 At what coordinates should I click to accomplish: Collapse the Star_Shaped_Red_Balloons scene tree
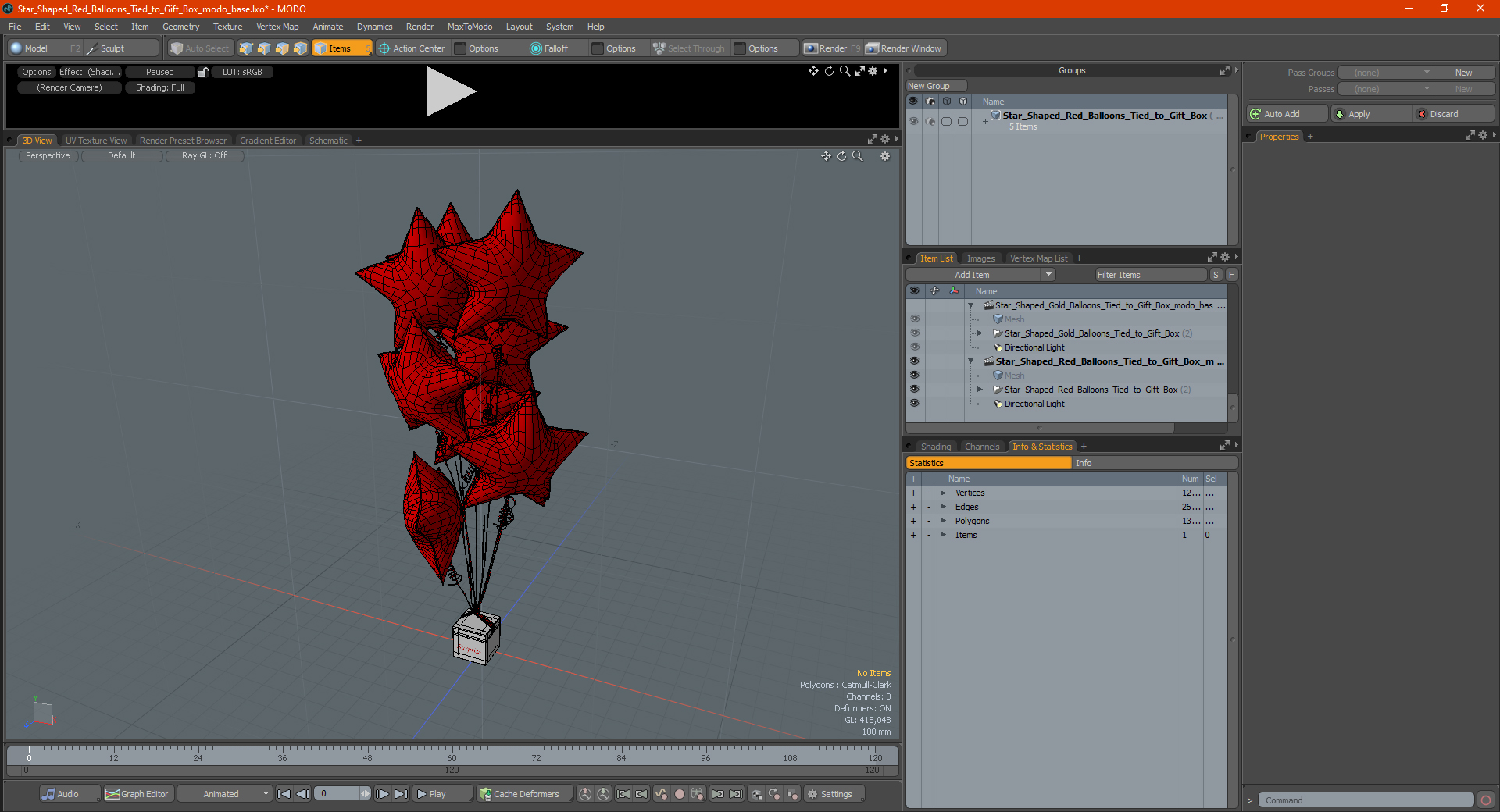[971, 361]
